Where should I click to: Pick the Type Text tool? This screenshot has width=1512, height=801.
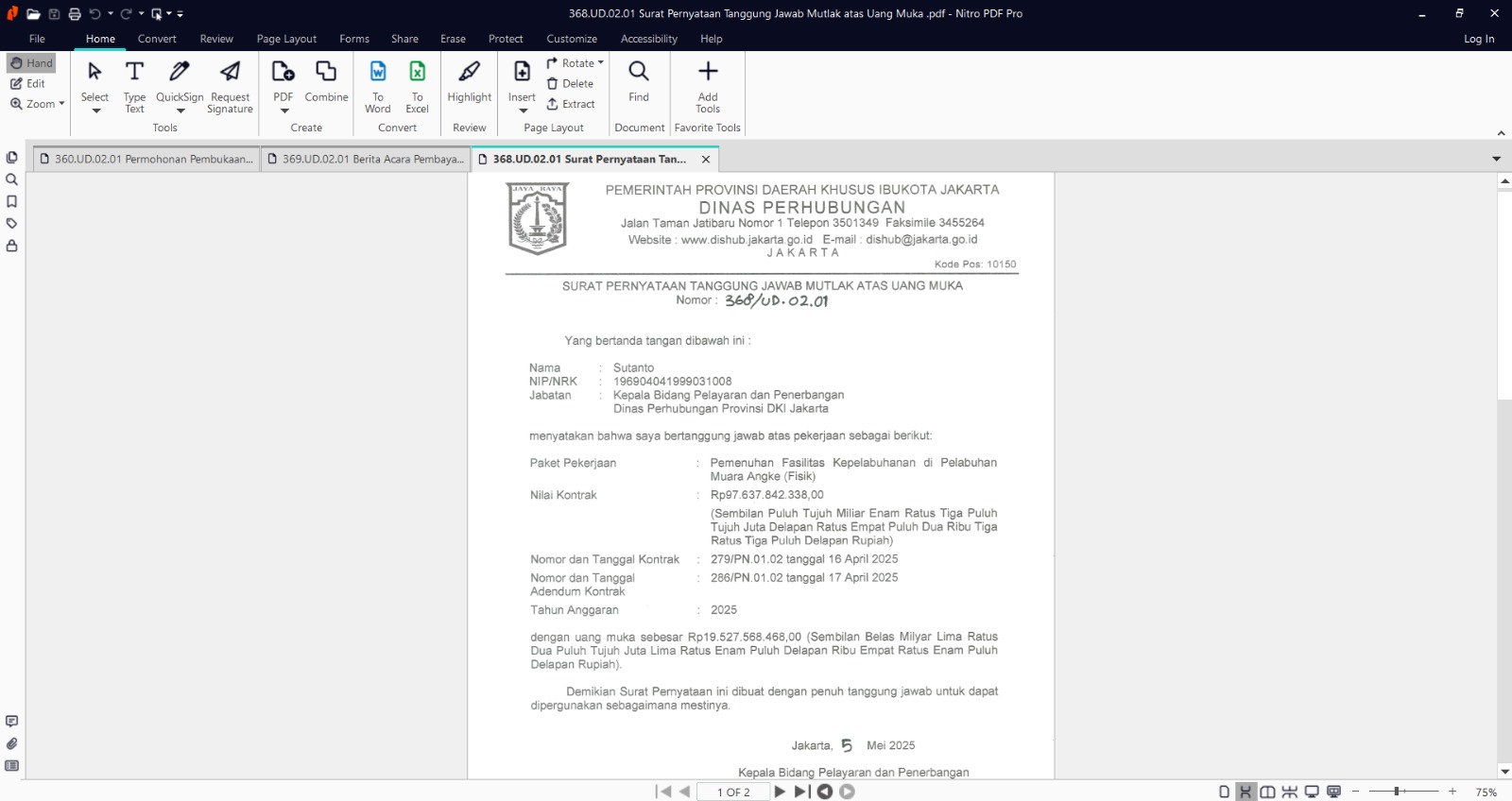[x=135, y=87]
